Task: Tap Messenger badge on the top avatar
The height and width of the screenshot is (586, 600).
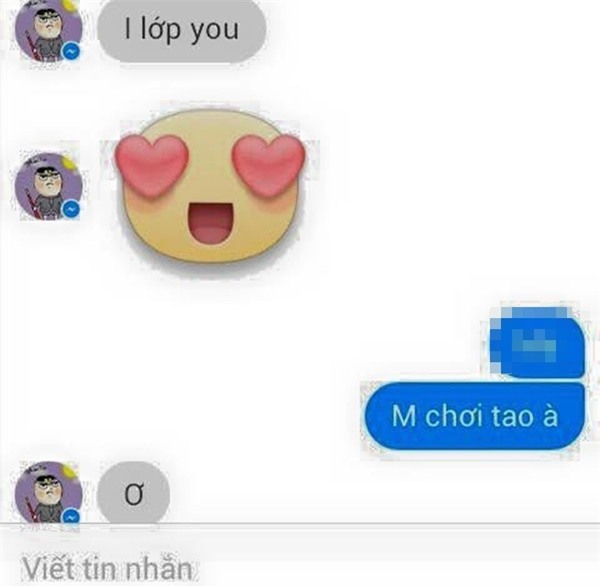Action: (72, 51)
